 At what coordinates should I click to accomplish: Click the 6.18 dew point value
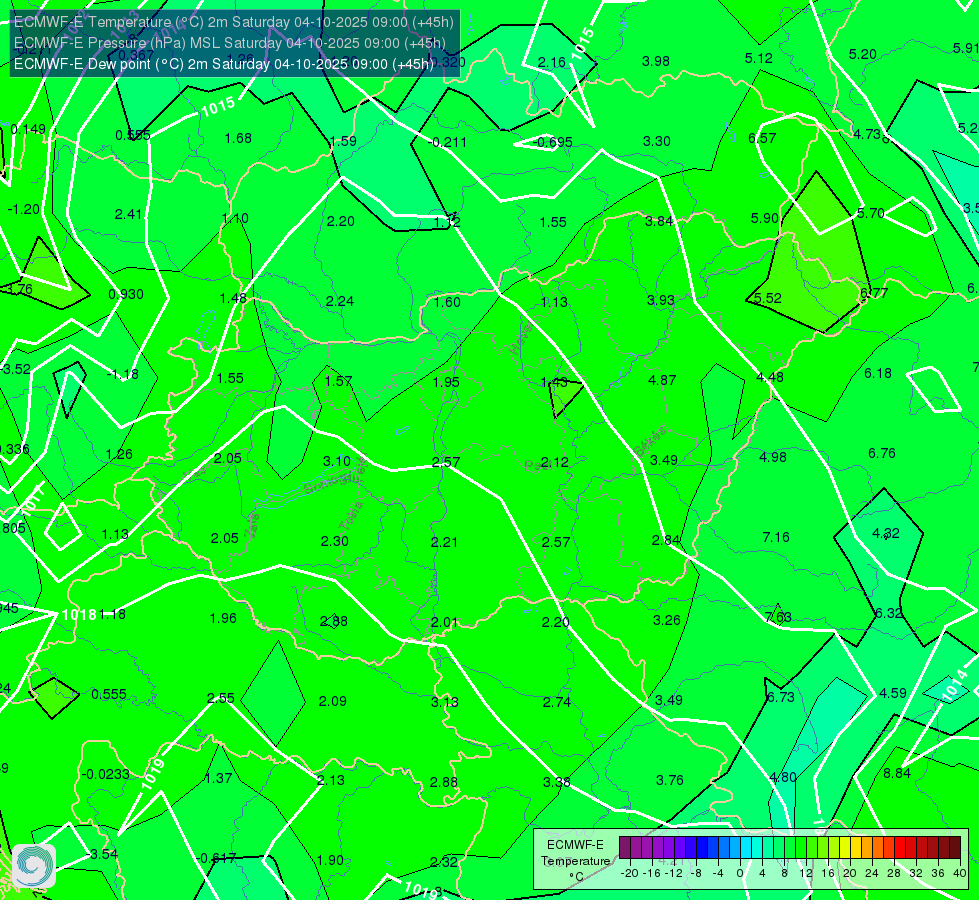coord(878,373)
